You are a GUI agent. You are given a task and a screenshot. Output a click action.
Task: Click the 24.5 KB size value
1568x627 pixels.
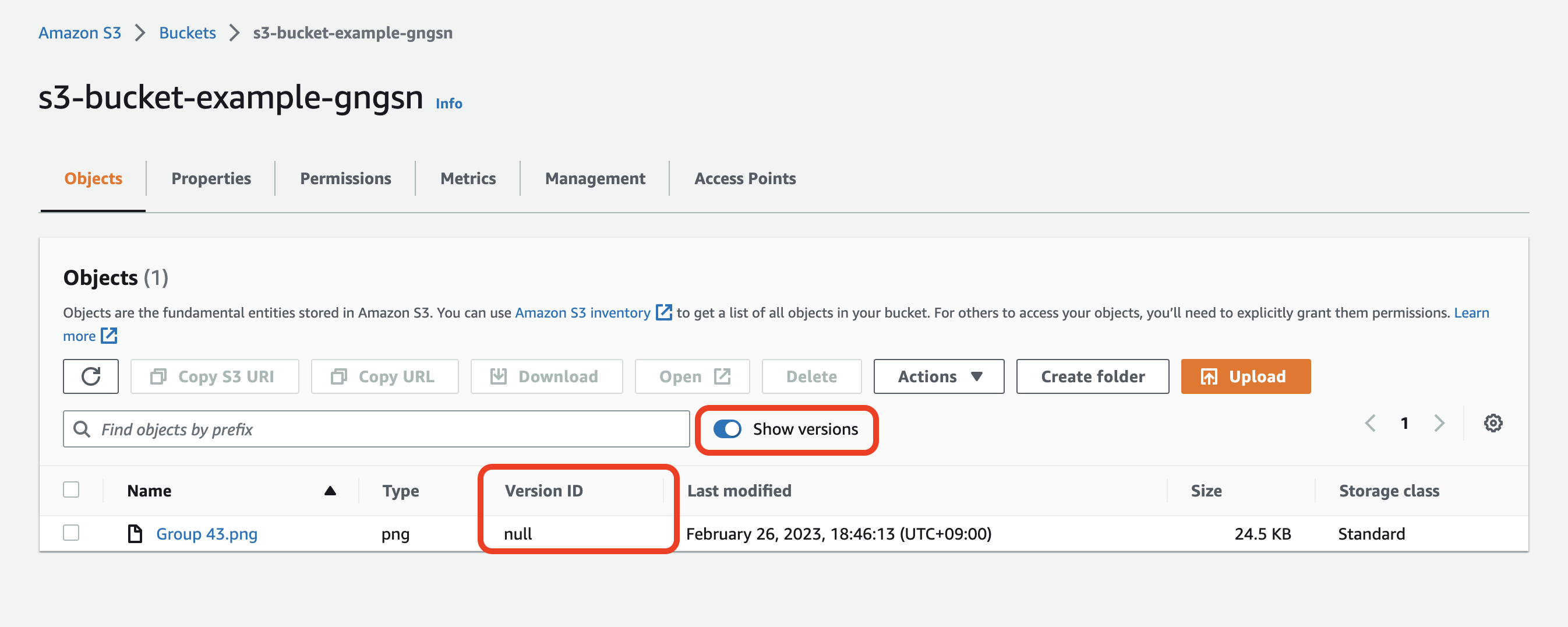(1262, 534)
